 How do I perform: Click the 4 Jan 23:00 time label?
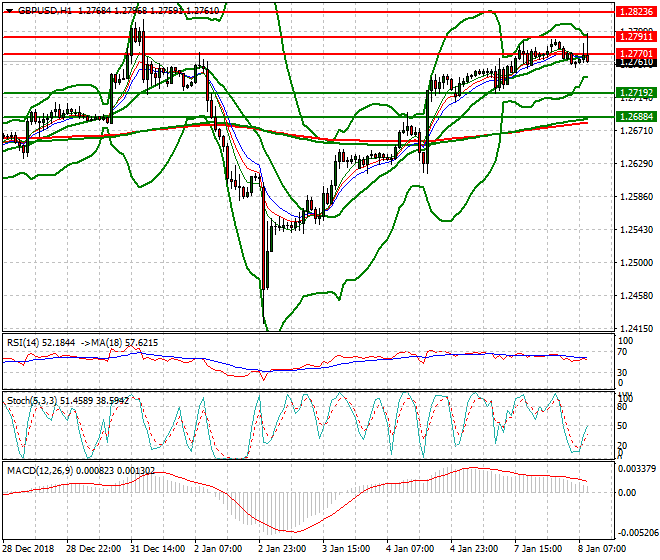(x=474, y=549)
